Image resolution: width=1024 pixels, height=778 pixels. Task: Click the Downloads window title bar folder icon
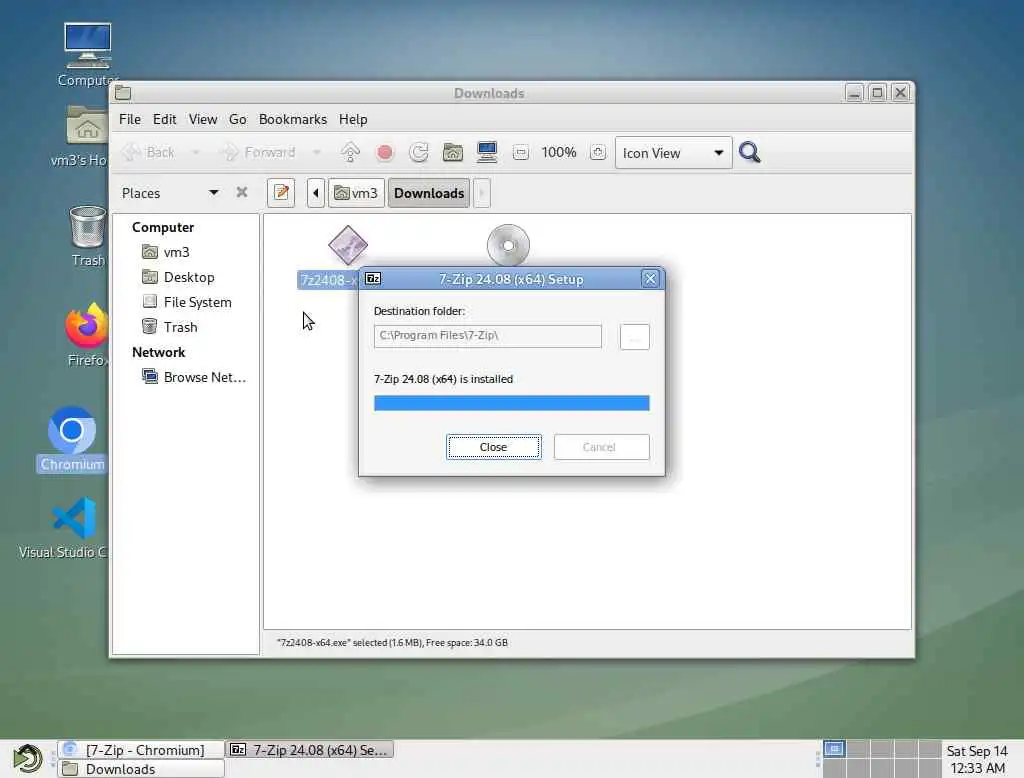coord(123,93)
